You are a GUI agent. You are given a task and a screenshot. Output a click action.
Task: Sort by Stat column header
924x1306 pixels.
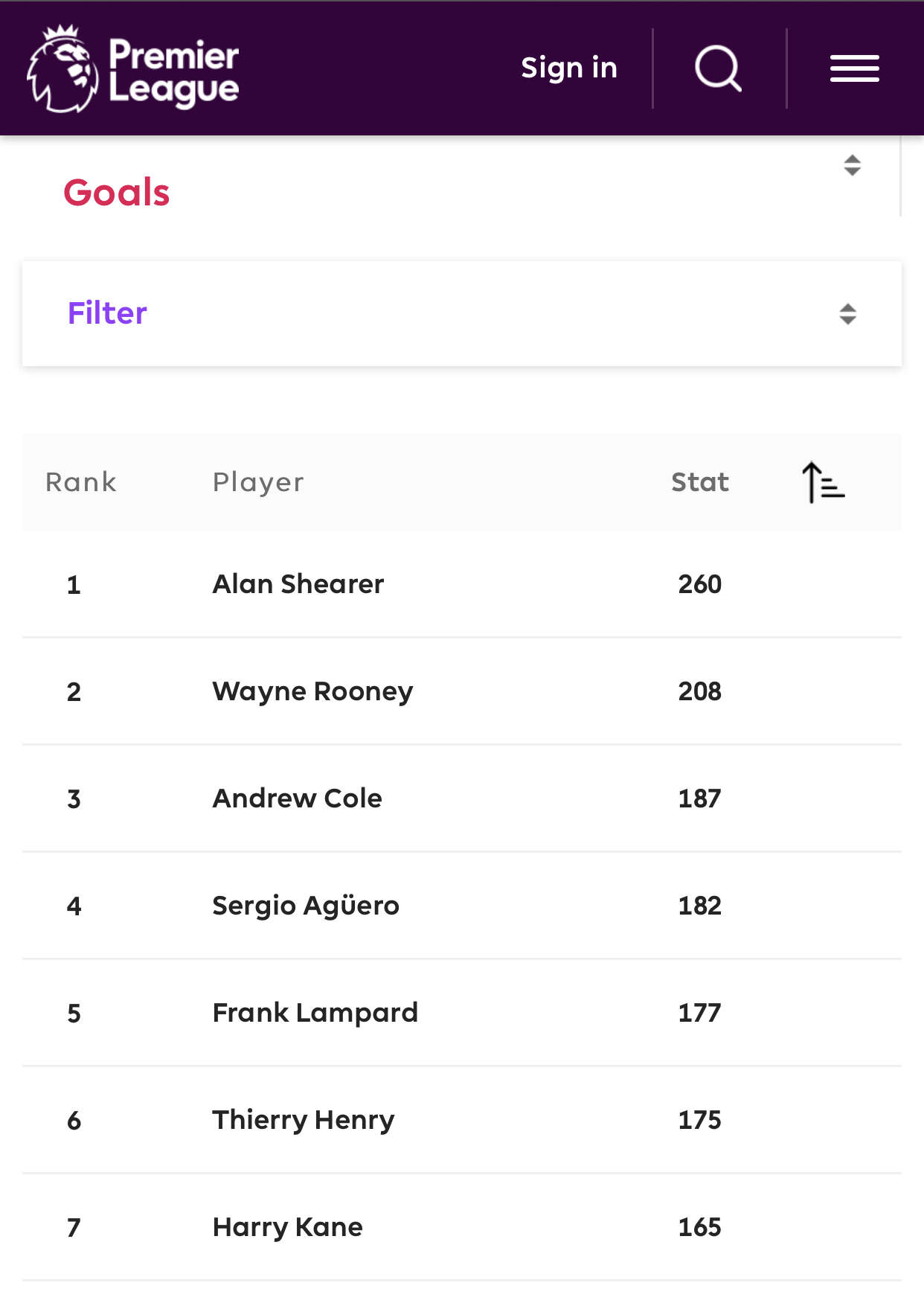[699, 482]
